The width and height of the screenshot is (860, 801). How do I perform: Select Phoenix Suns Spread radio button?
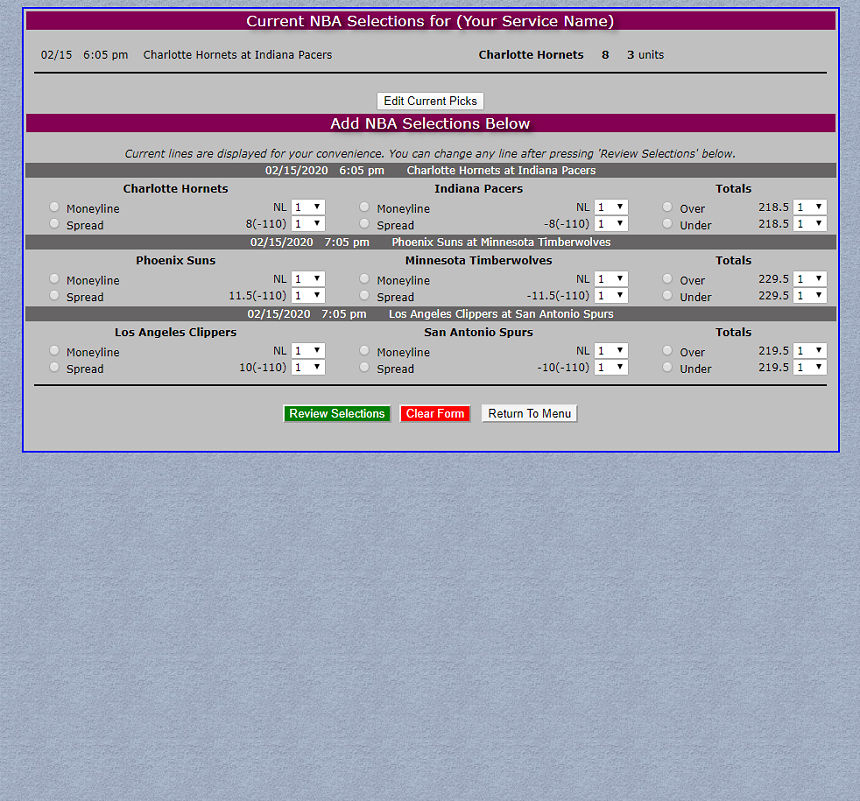tap(54, 295)
